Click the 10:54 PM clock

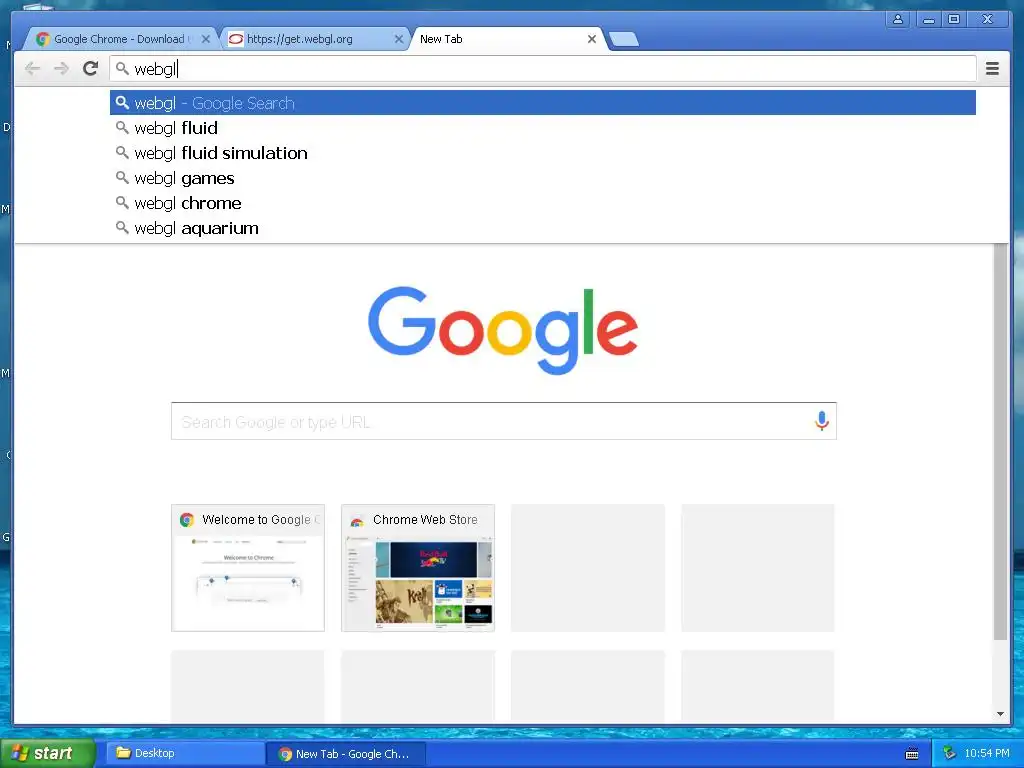987,754
